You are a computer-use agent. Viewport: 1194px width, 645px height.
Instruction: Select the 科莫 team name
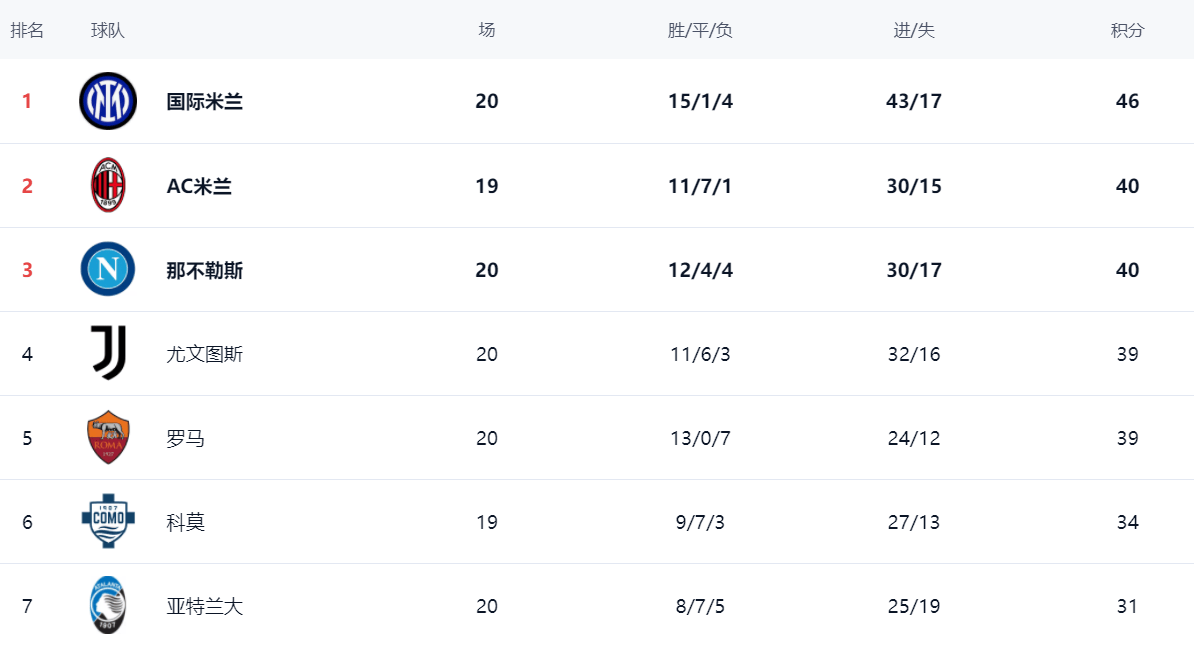[x=185, y=522]
